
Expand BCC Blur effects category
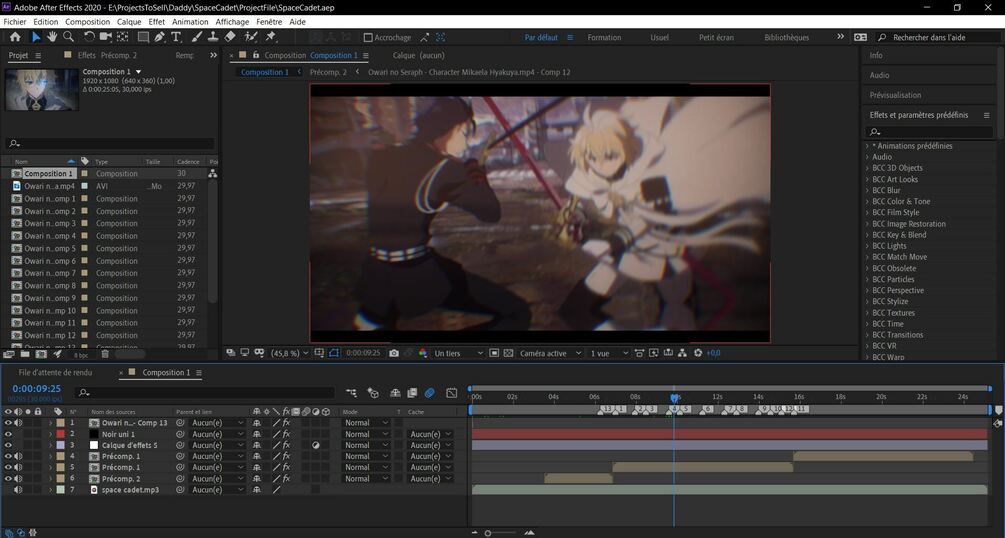[x=867, y=190]
